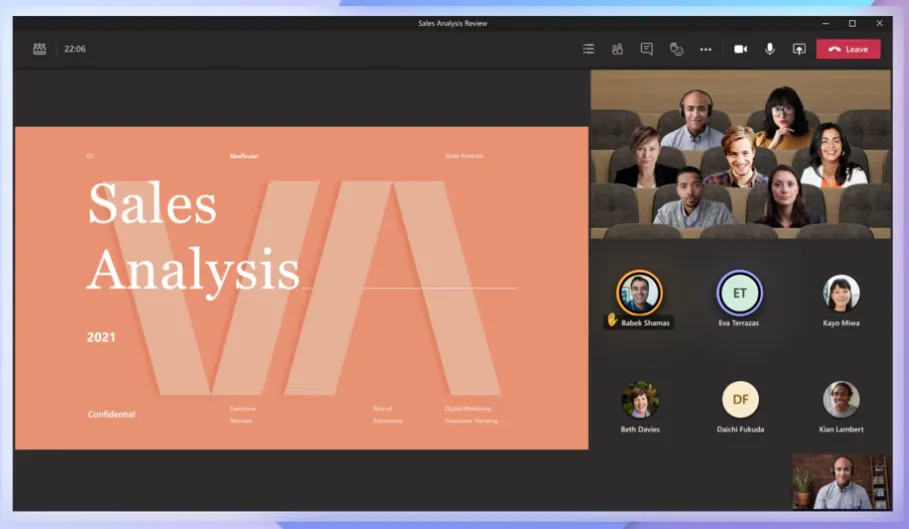Click the meeting timer 22:06
The image size is (909, 529).
click(75, 49)
